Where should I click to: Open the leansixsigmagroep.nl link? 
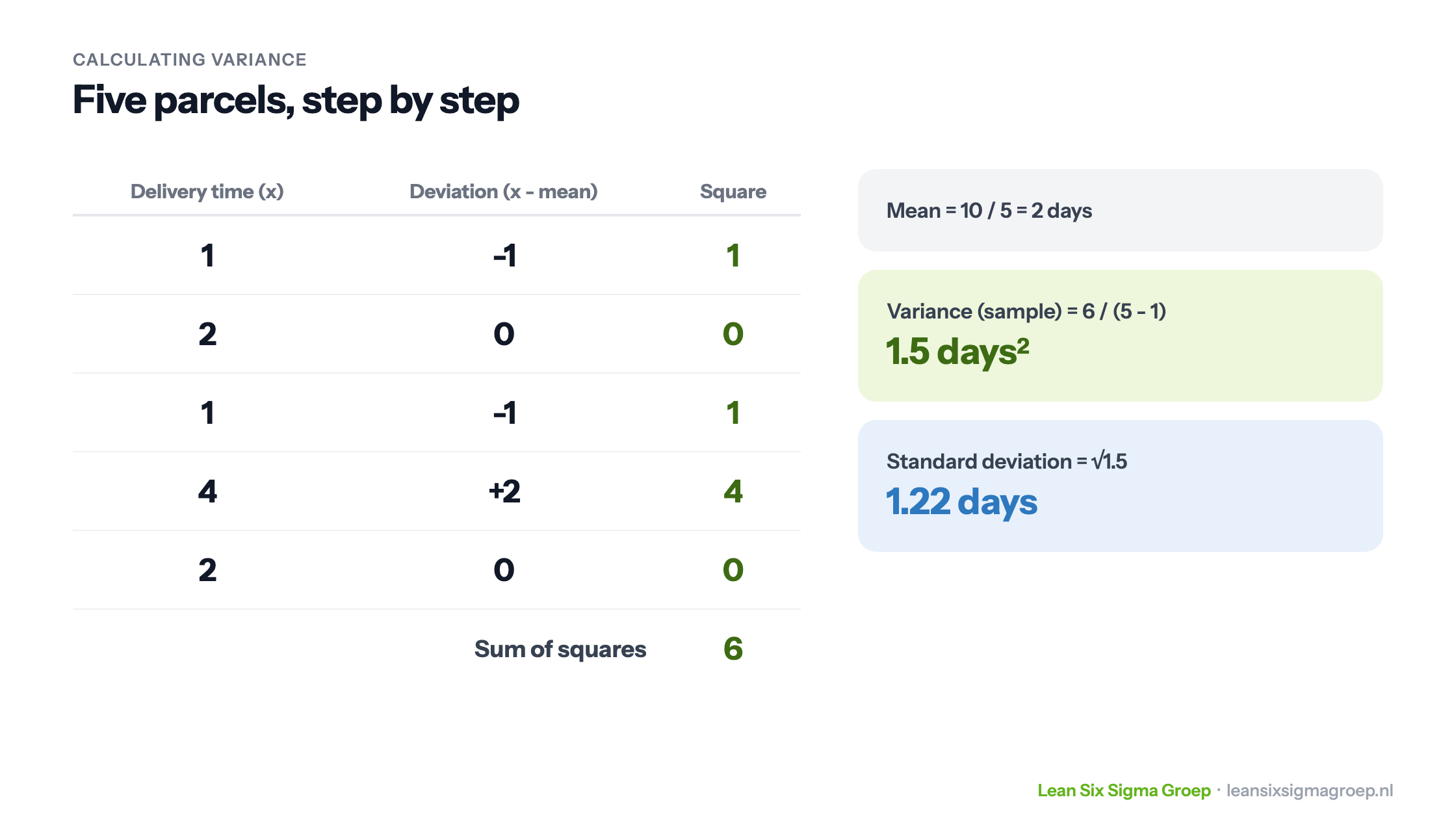1310,790
